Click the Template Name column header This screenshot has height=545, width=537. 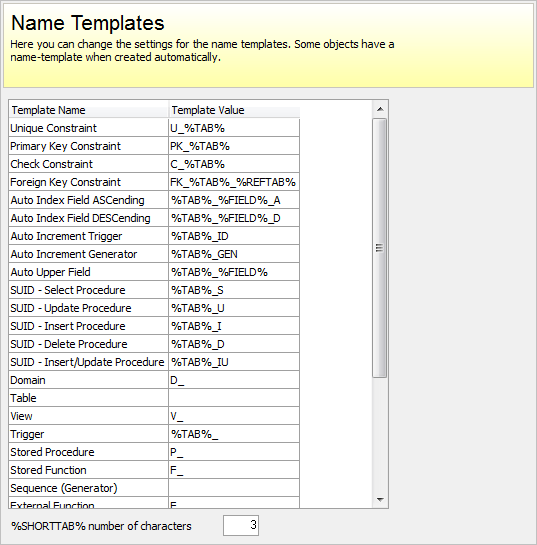(89, 110)
